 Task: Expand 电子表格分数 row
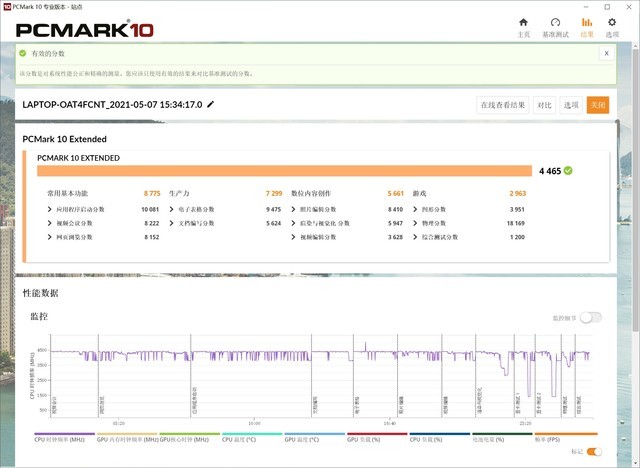click(171, 209)
